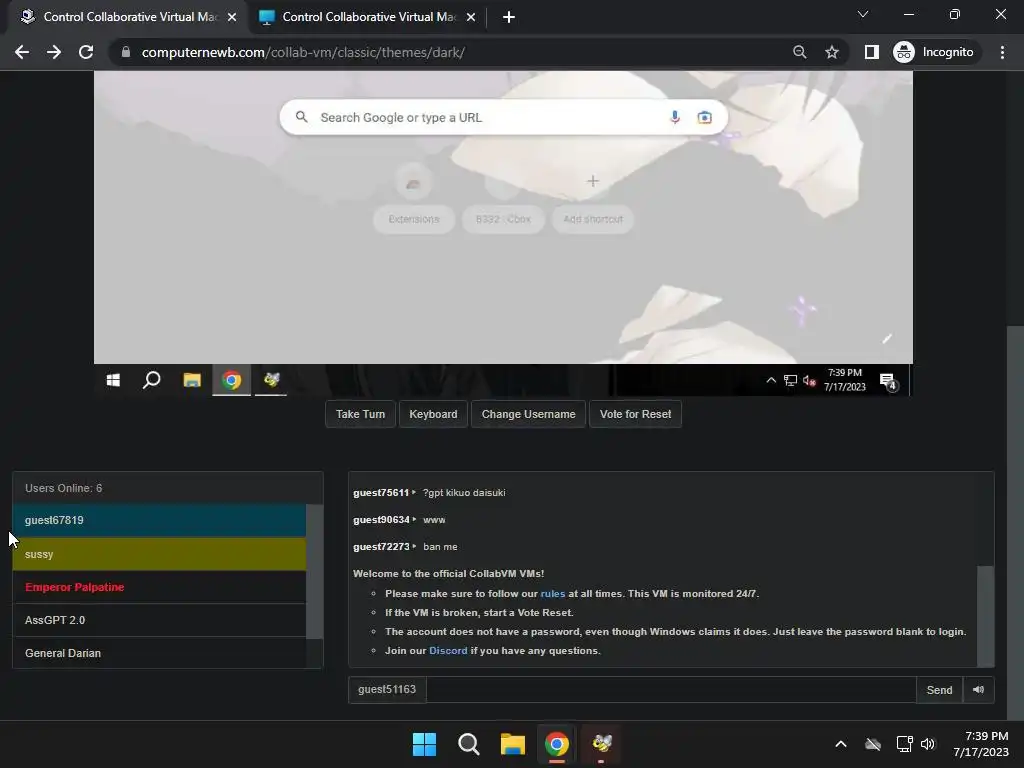Image resolution: width=1024 pixels, height=768 pixels.
Task: Click the host bee taskbar icon
Action: click(601, 744)
